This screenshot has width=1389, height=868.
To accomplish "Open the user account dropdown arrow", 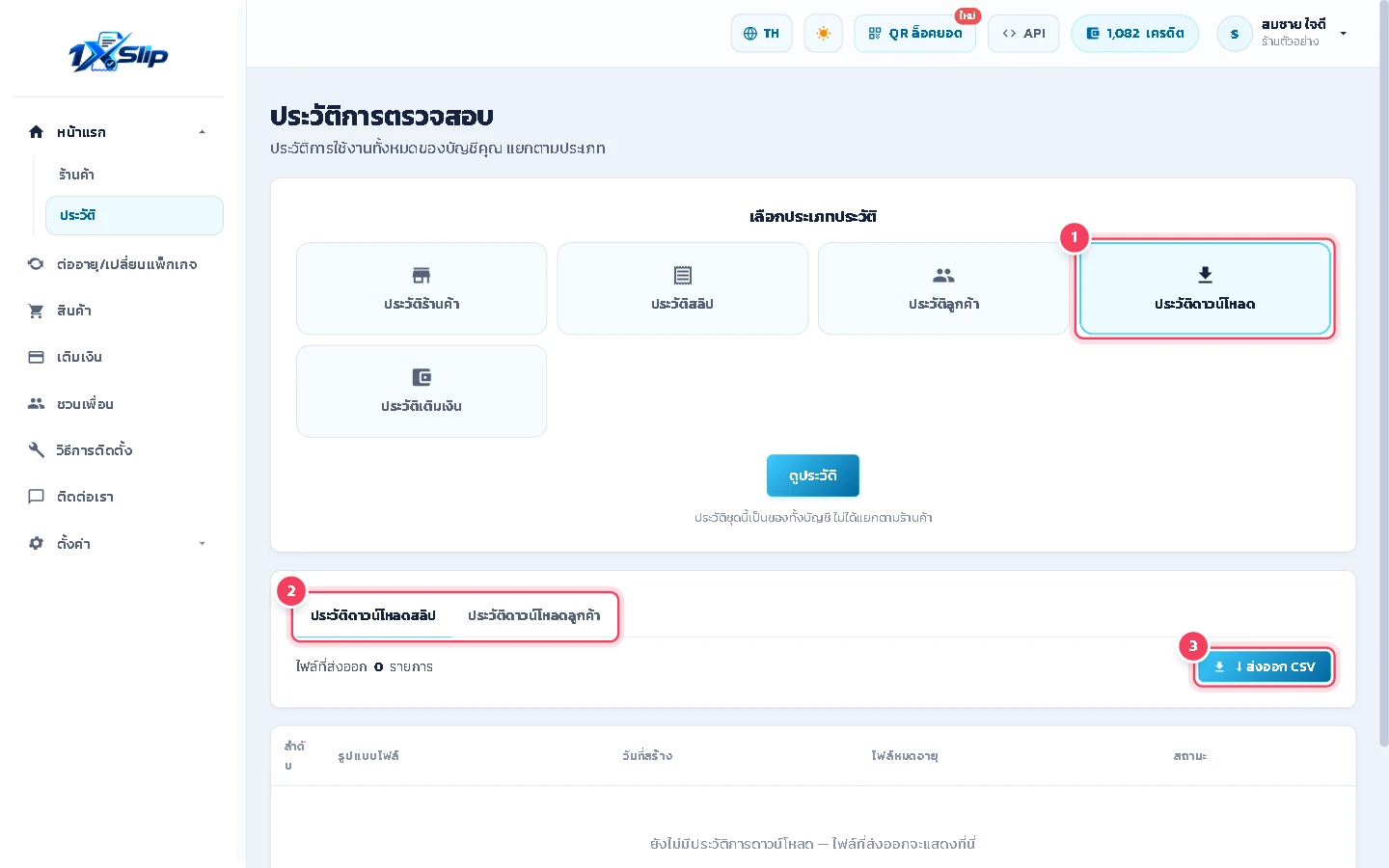I will point(1344,34).
